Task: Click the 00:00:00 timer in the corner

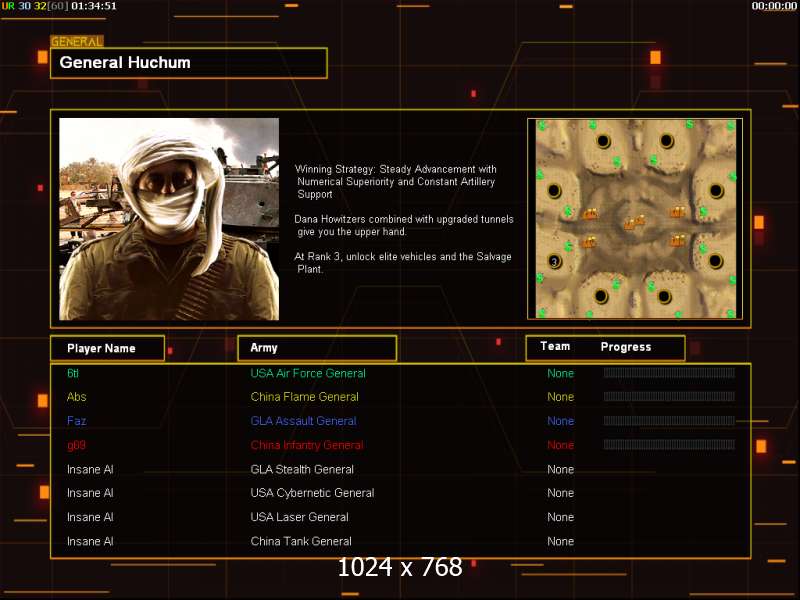Action: click(774, 6)
